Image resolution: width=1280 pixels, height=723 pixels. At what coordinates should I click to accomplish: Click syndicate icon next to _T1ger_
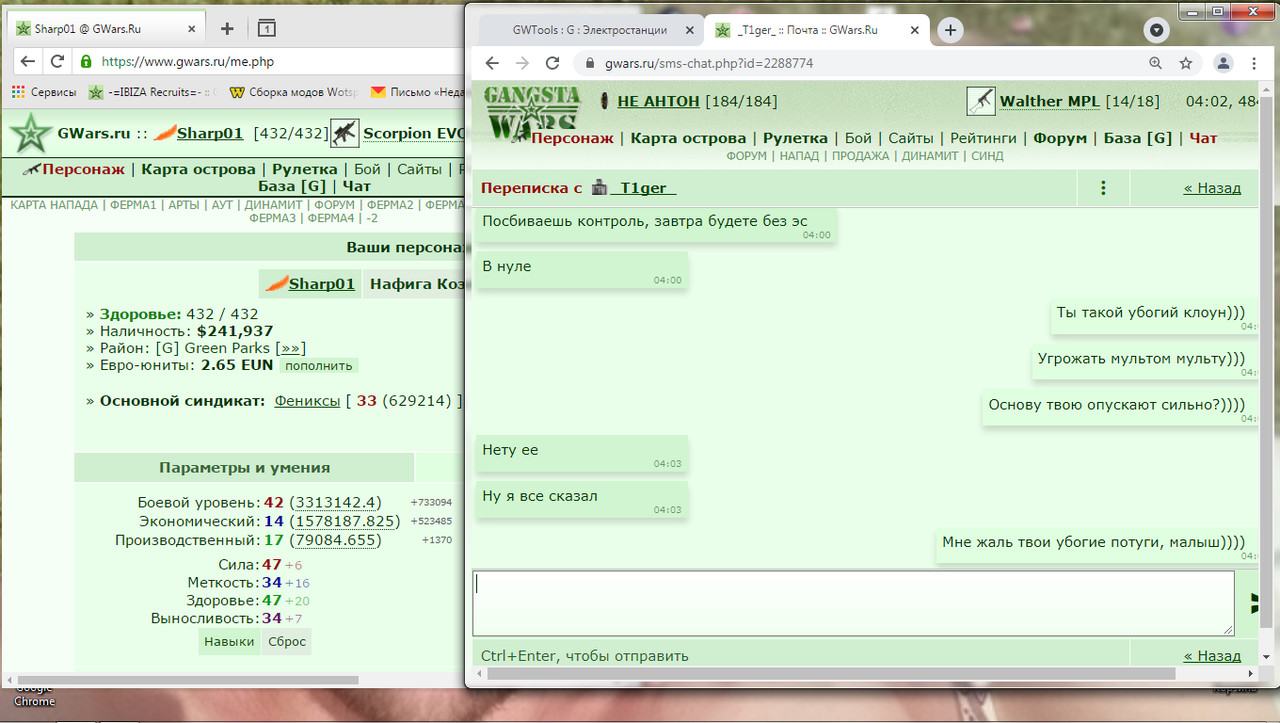tap(600, 187)
